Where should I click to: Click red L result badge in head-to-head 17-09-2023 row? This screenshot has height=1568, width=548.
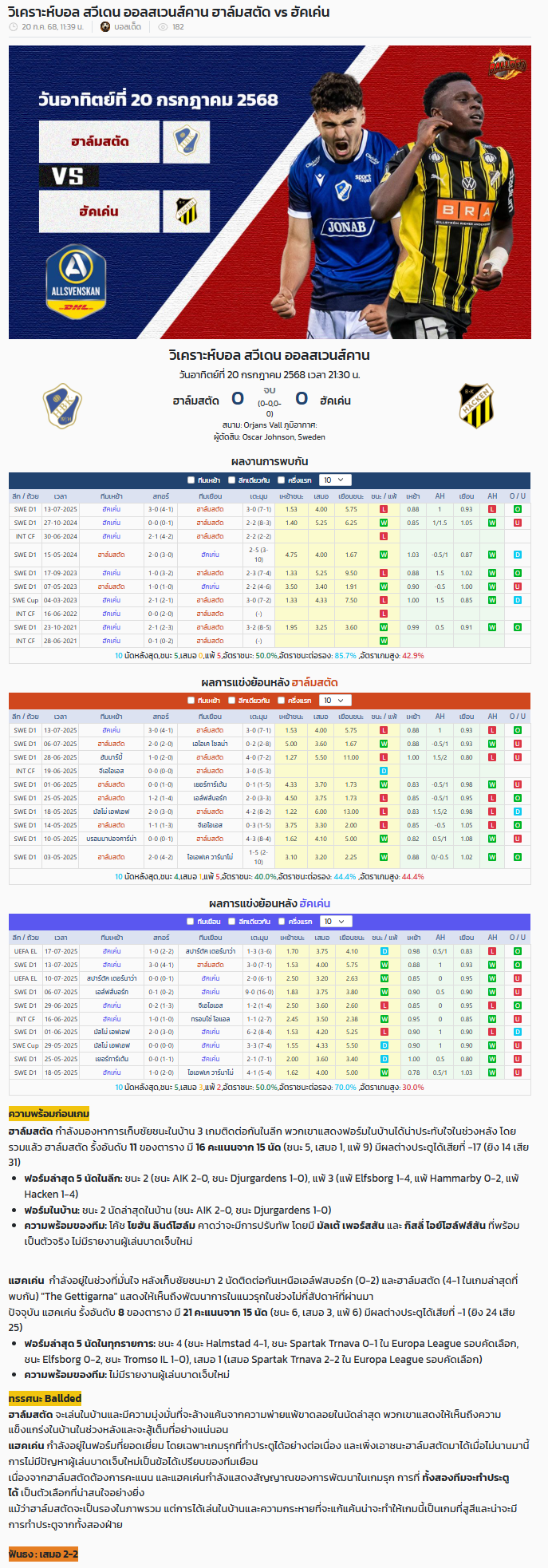pos(384,573)
